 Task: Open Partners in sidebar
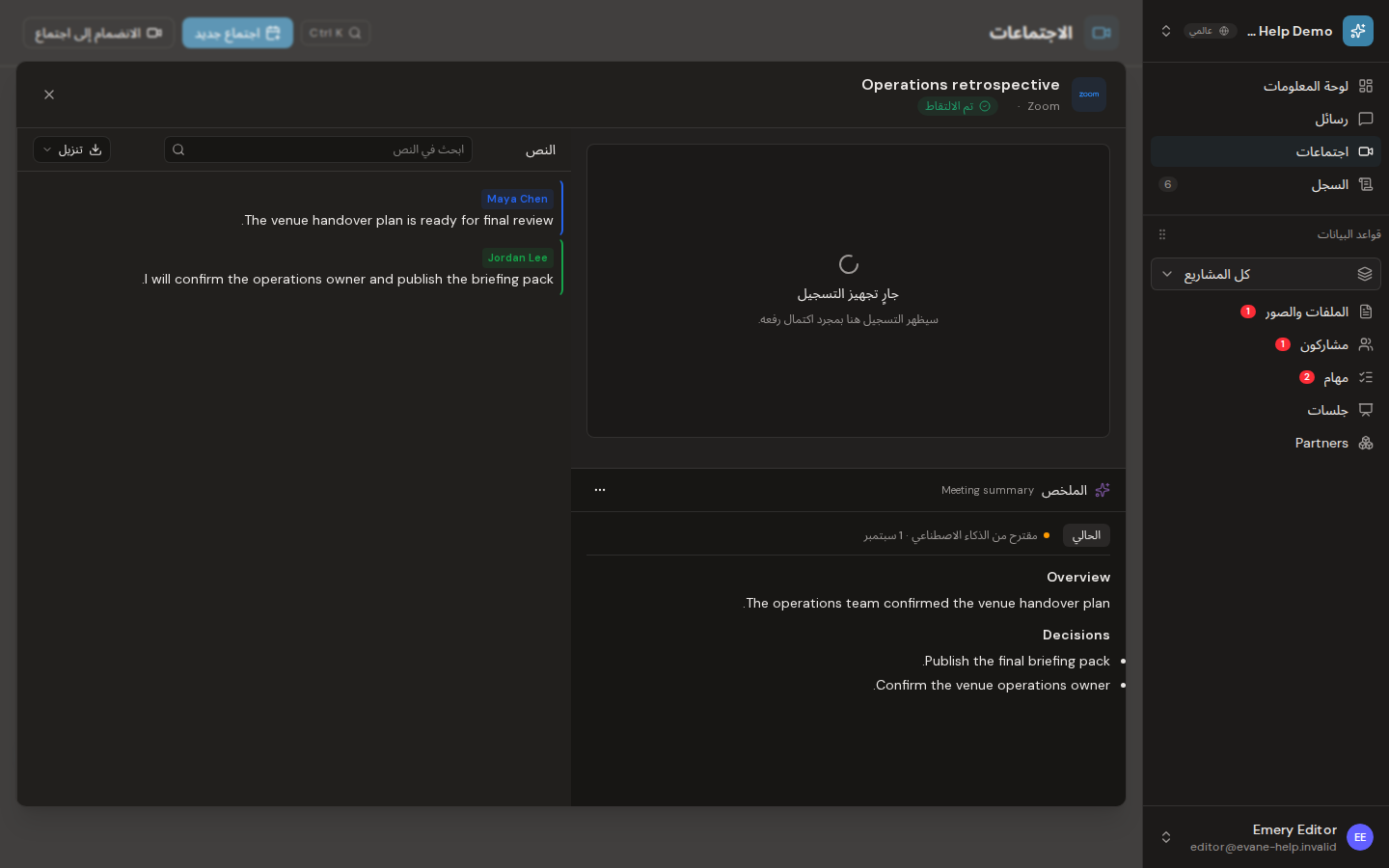click(1266, 443)
